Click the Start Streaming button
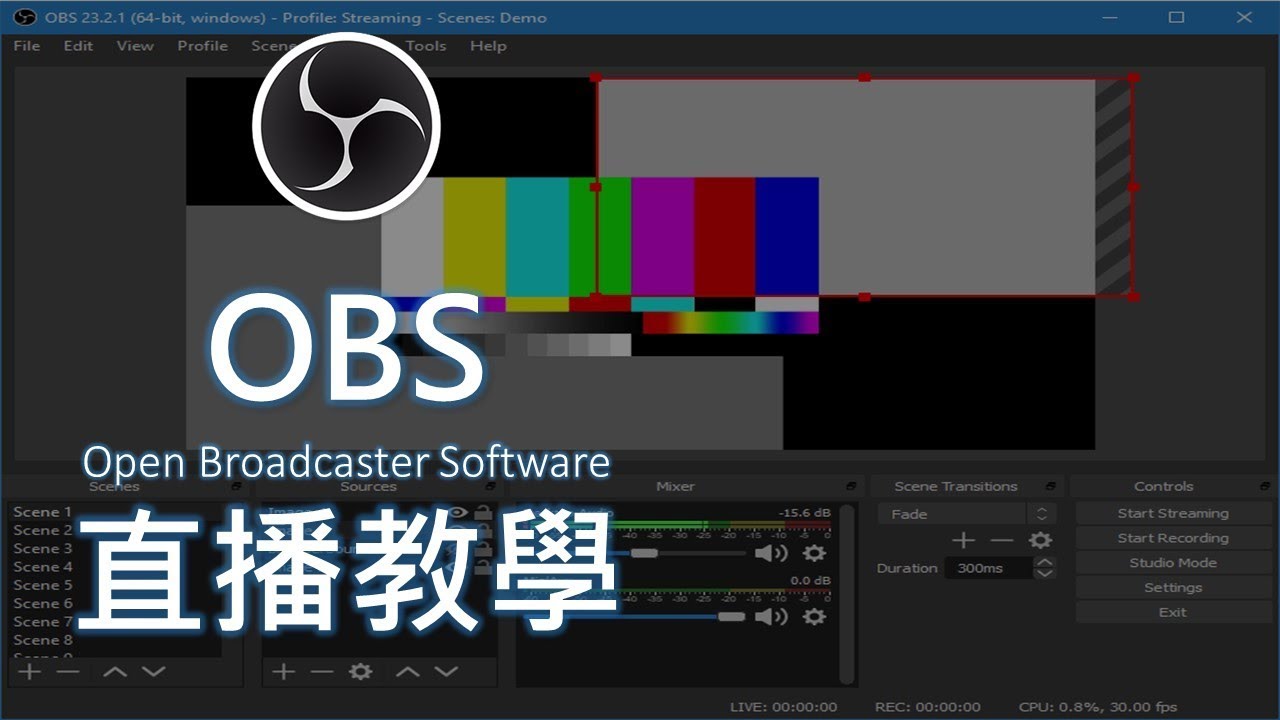 pyautogui.click(x=1173, y=513)
